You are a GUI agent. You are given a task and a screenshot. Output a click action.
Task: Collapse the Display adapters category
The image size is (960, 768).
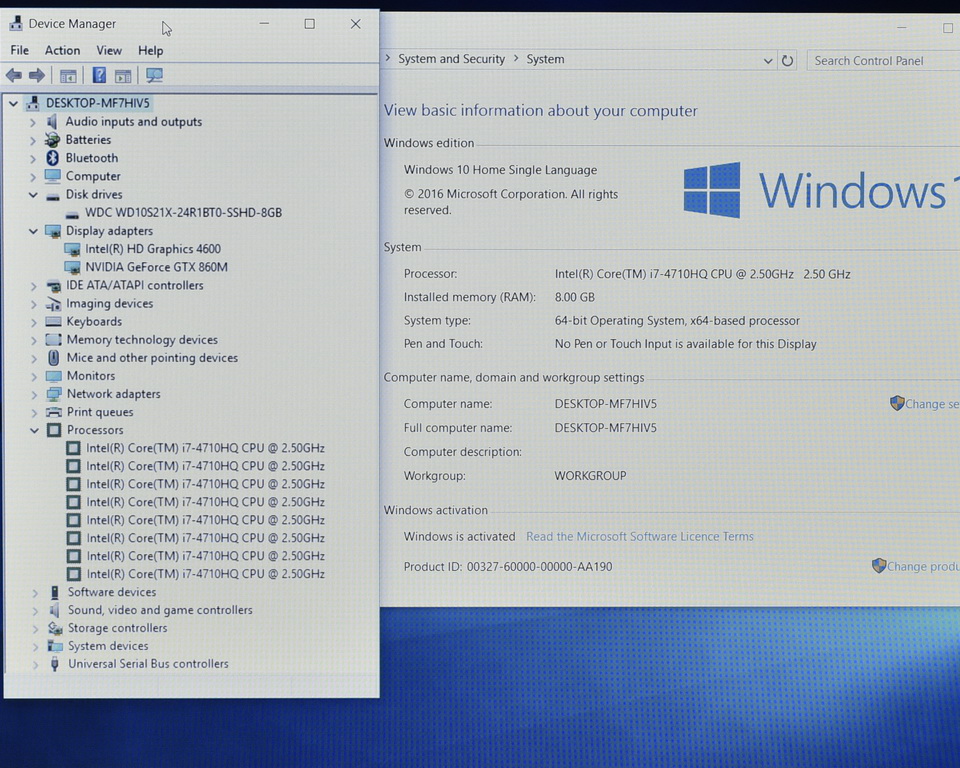pos(33,231)
